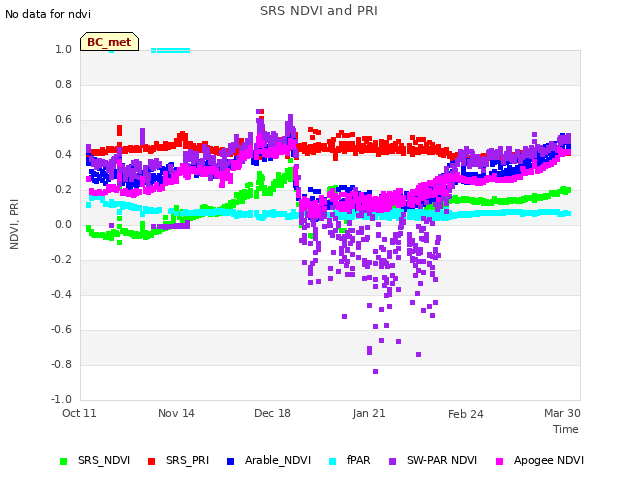Viewport: 640px width, 480px height.
Task: Click the Oct 11 x-axis tick label
Action: coord(79,413)
